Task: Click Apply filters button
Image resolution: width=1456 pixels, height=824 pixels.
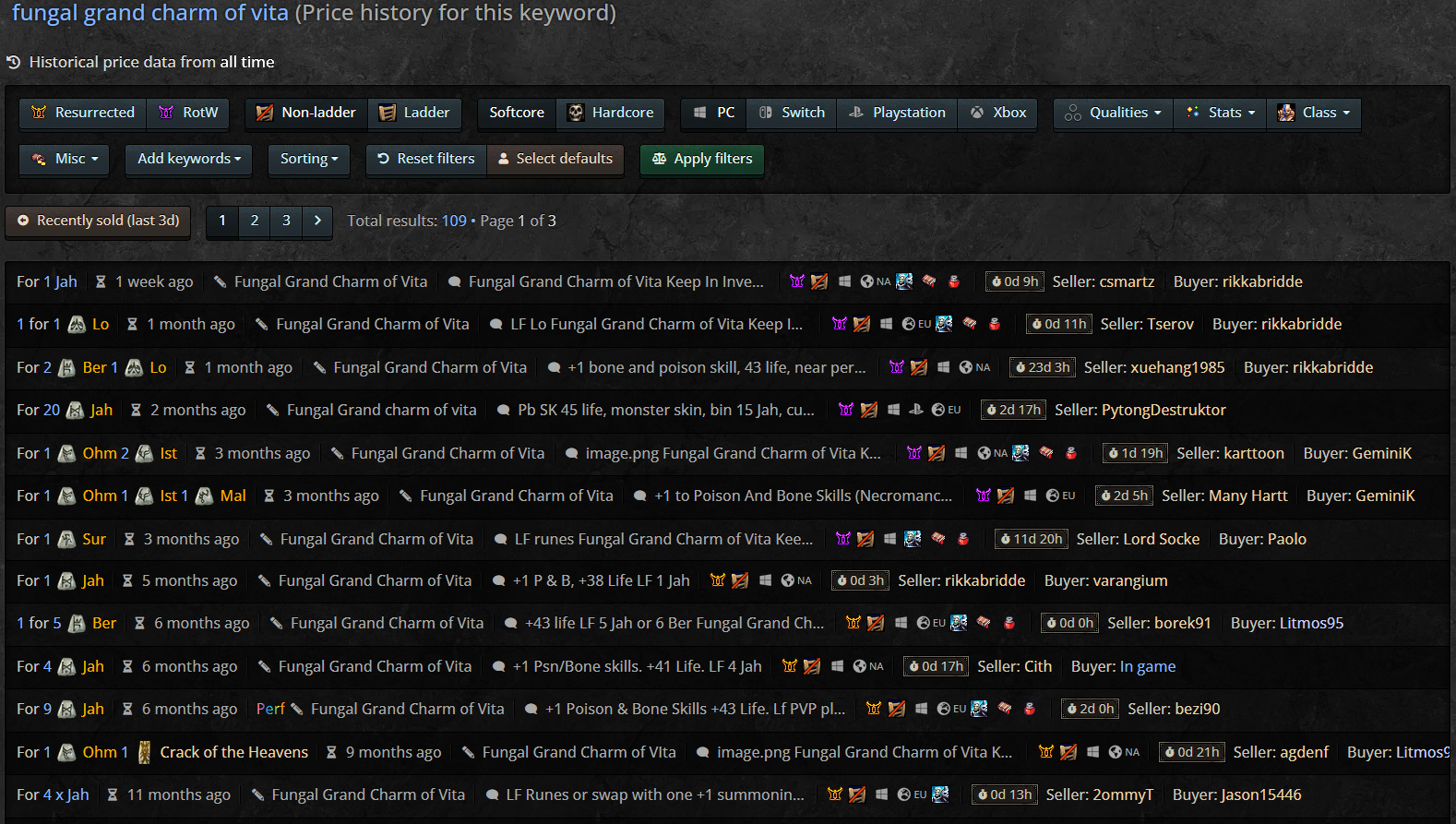Action: pyautogui.click(x=702, y=159)
